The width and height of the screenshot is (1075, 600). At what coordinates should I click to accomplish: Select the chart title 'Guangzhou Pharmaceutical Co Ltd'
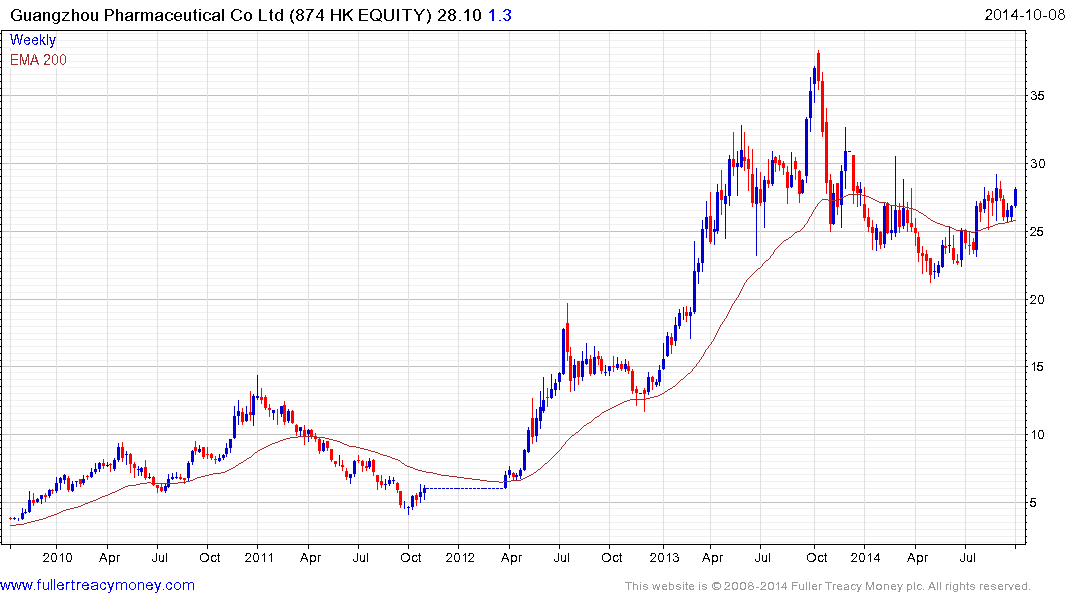point(147,15)
